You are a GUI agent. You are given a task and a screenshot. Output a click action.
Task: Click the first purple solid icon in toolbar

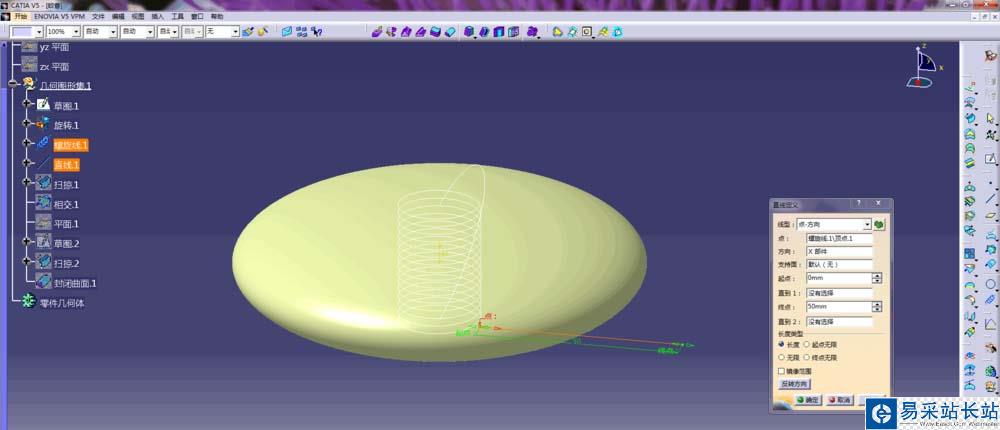[376, 31]
